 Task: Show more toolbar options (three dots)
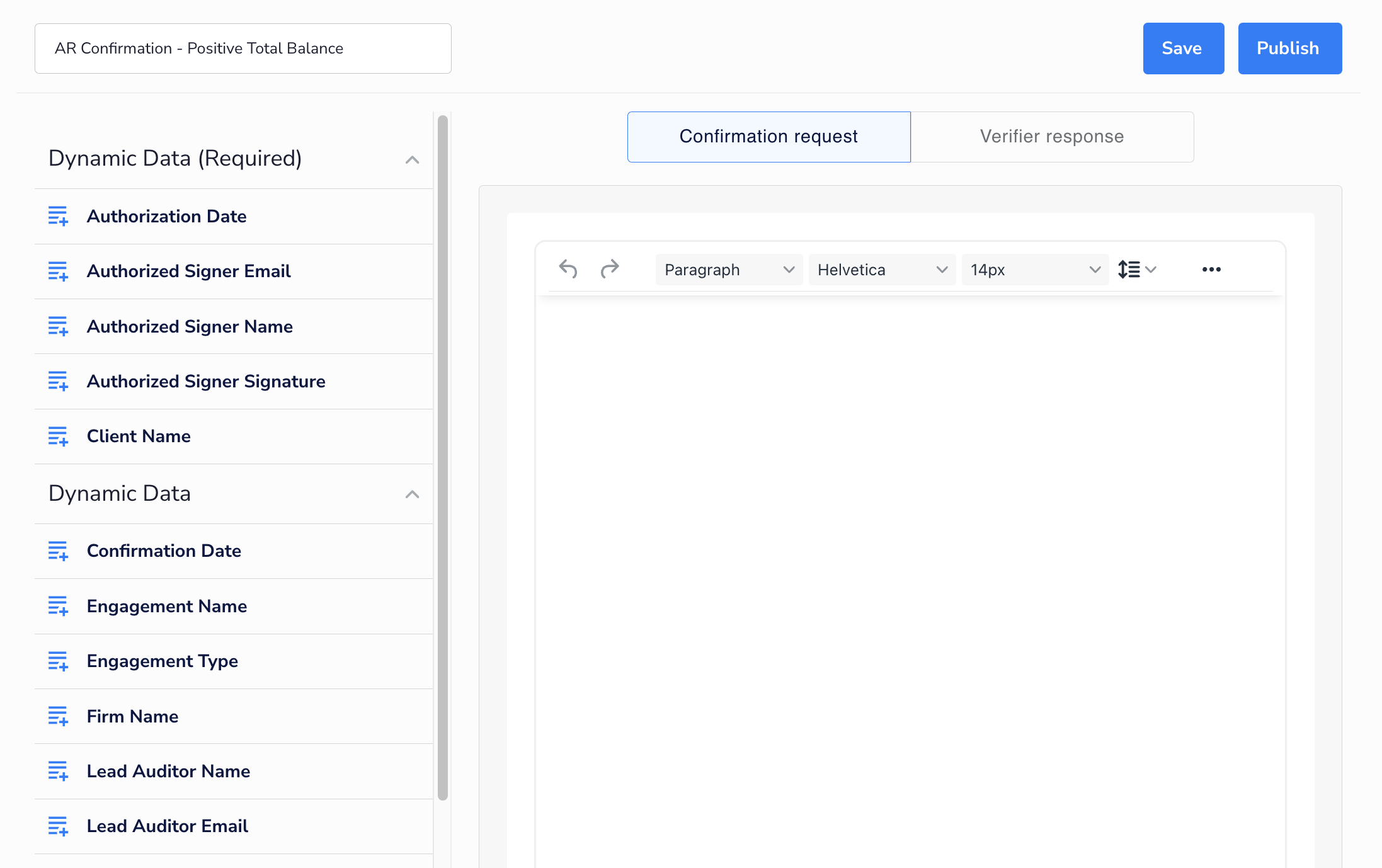(x=1211, y=270)
